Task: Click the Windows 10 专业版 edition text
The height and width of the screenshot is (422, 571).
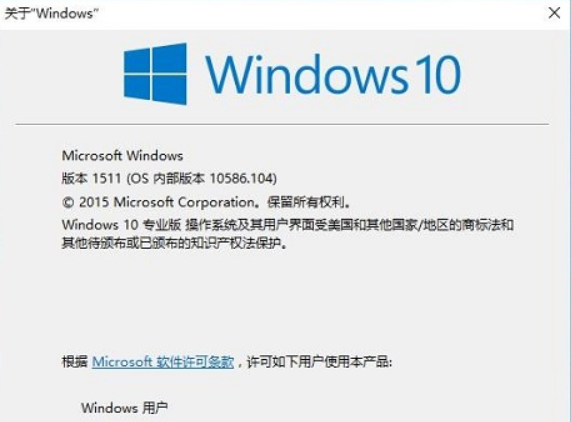Action: tap(121, 225)
